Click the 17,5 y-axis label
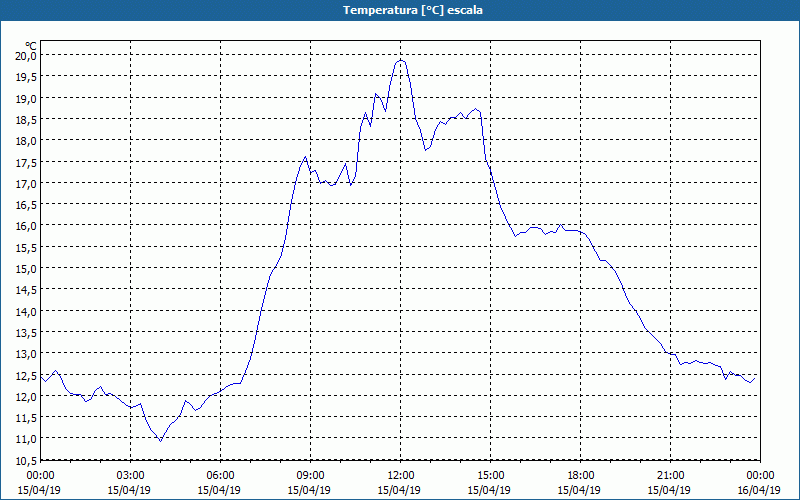 click(x=27, y=162)
